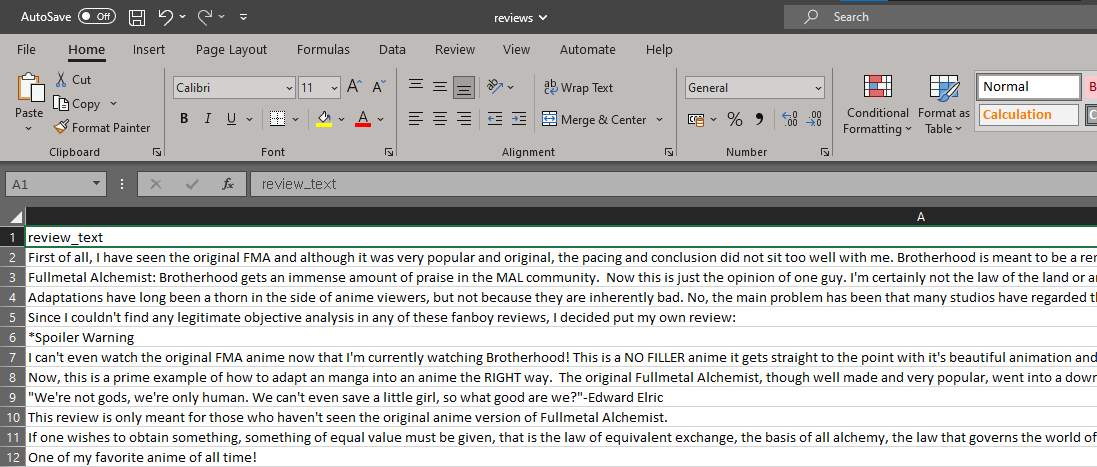Image resolution: width=1097 pixels, height=467 pixels.
Task: Click Center alignment icon
Action: point(439,119)
